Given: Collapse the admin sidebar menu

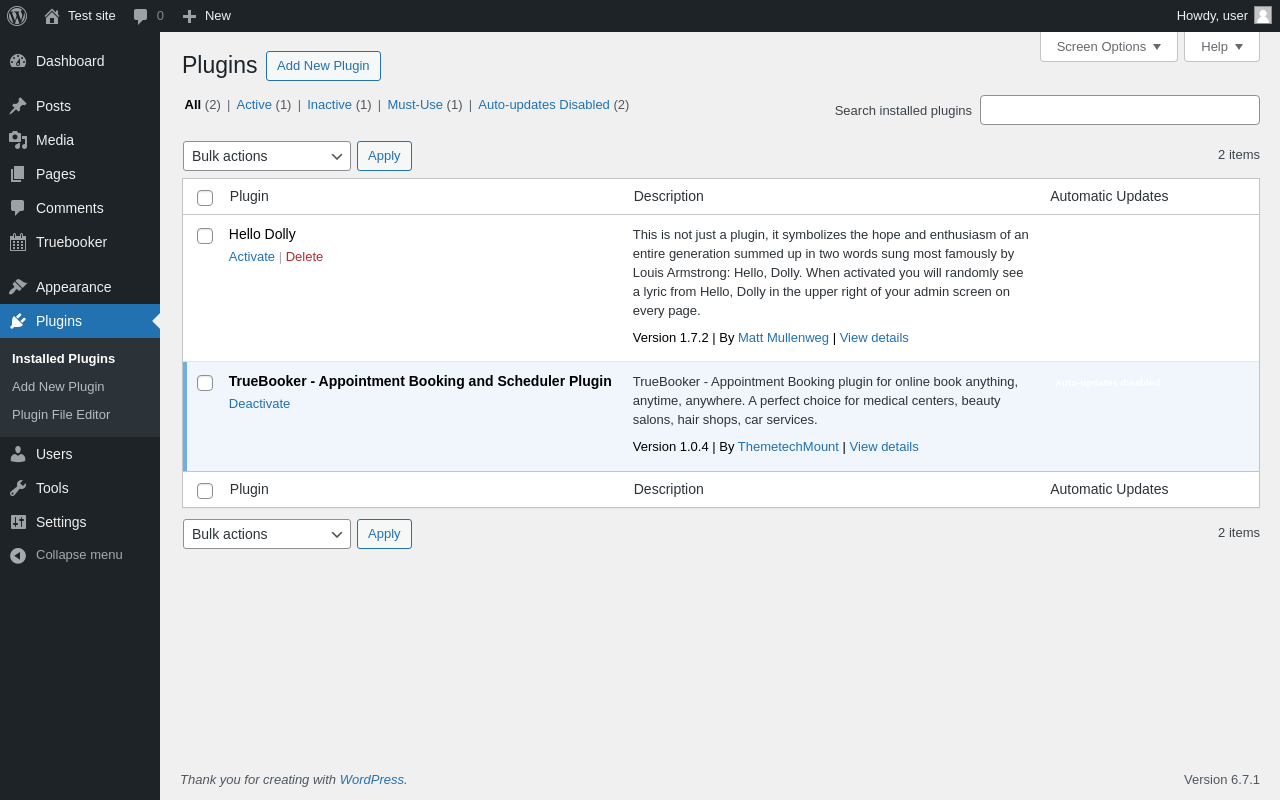Looking at the screenshot, I should (66, 555).
